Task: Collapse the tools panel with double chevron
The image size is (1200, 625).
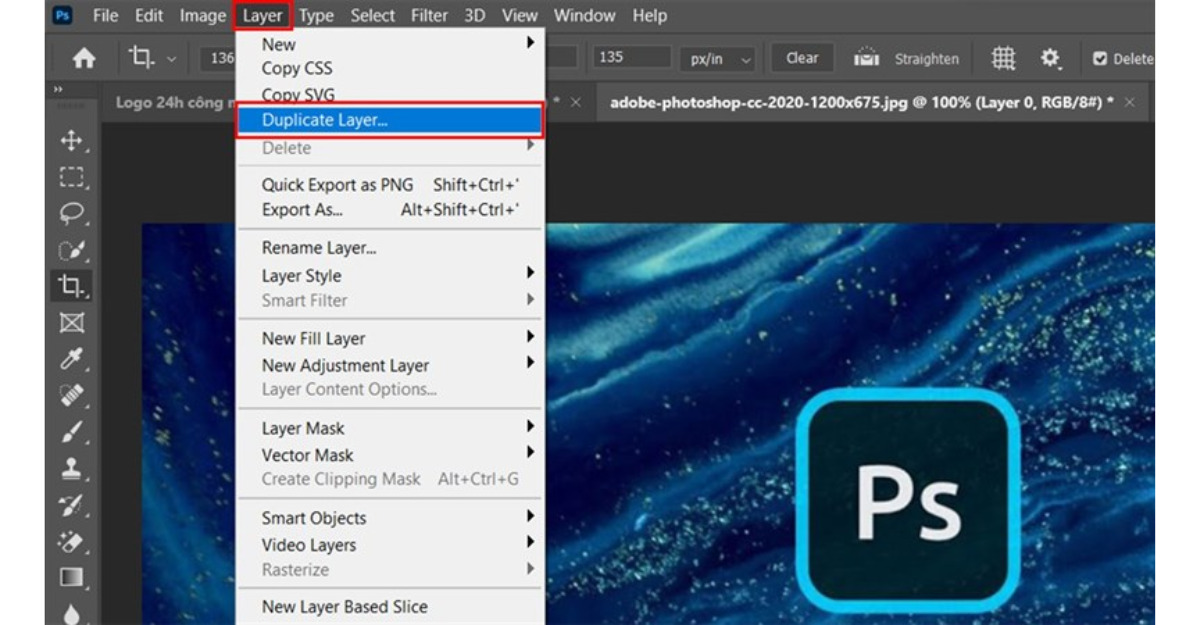Action: (x=58, y=91)
